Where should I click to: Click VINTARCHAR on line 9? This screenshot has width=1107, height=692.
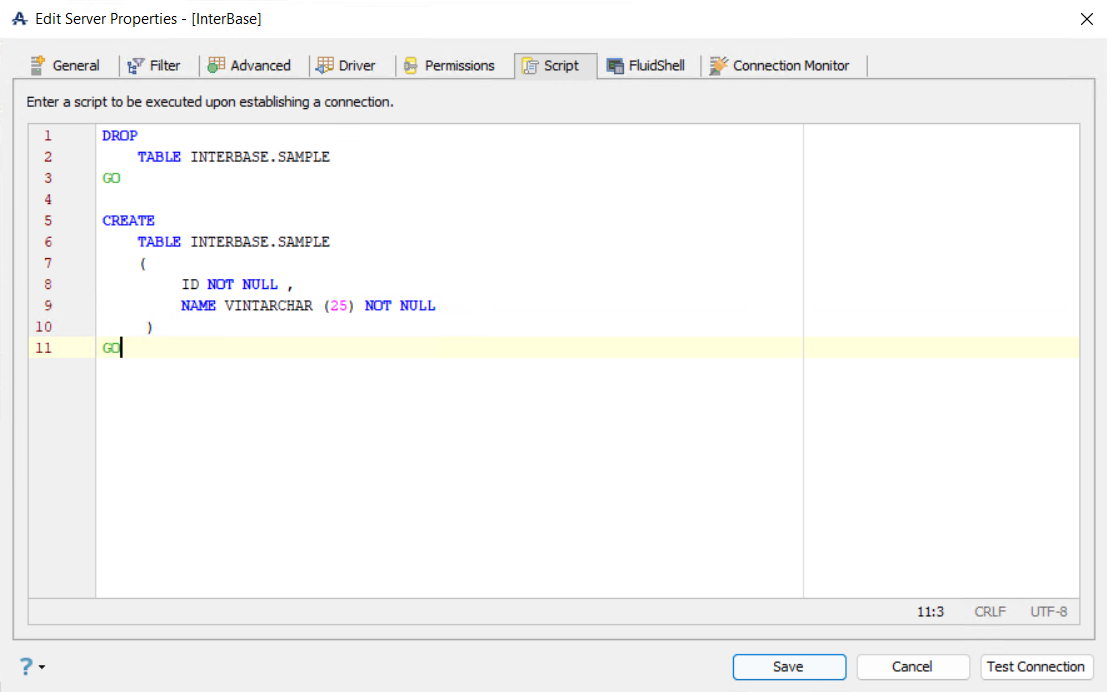click(268, 305)
